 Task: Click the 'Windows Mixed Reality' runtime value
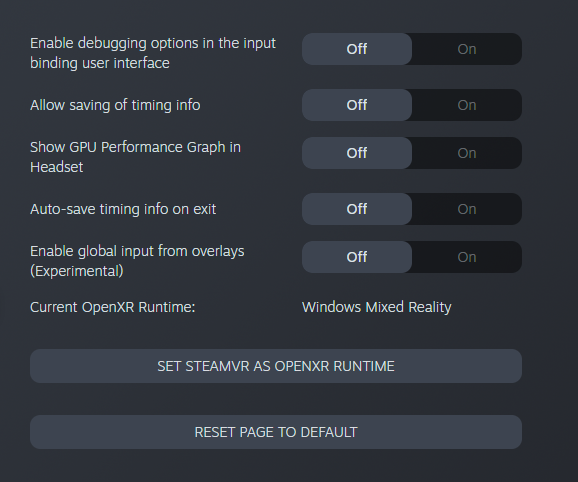tap(376, 307)
